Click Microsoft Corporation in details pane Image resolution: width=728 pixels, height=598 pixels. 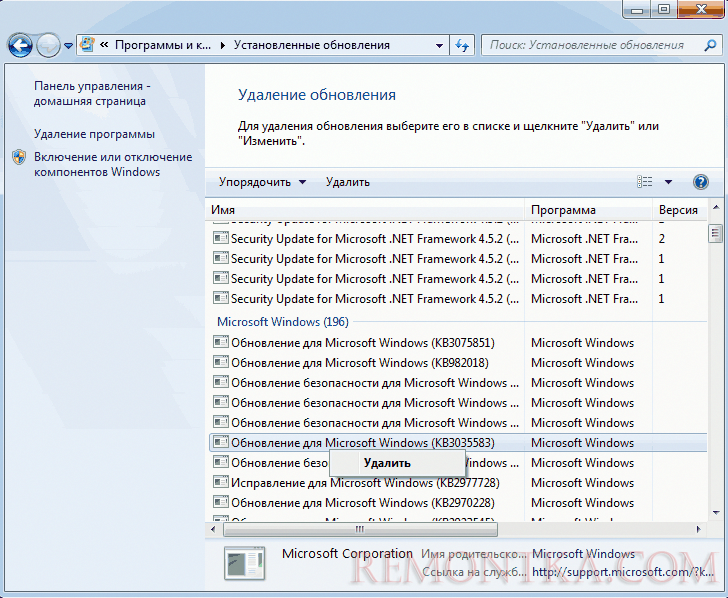pos(347,553)
